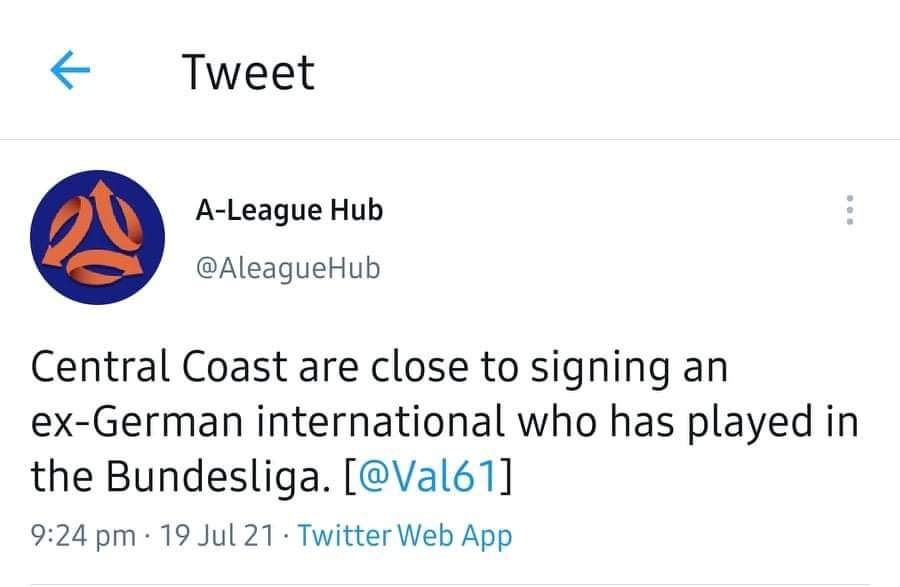
Task: Tap the phrase 'who has played in'
Action: pos(688,422)
